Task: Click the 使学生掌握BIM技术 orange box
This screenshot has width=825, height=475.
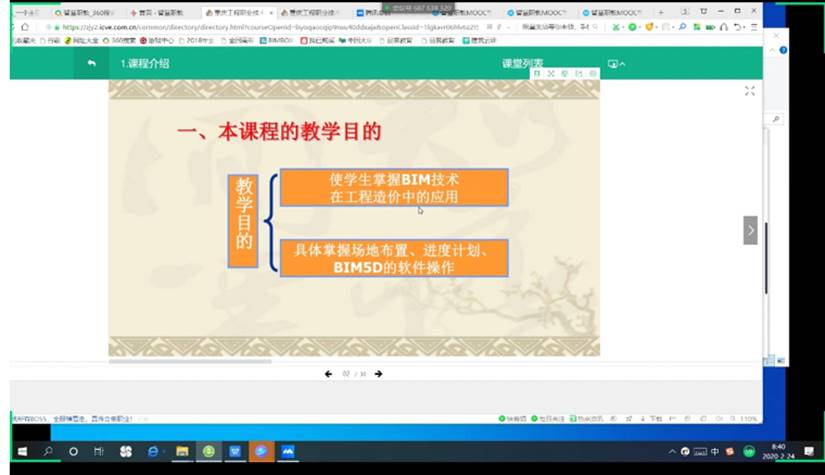Action: (x=394, y=187)
